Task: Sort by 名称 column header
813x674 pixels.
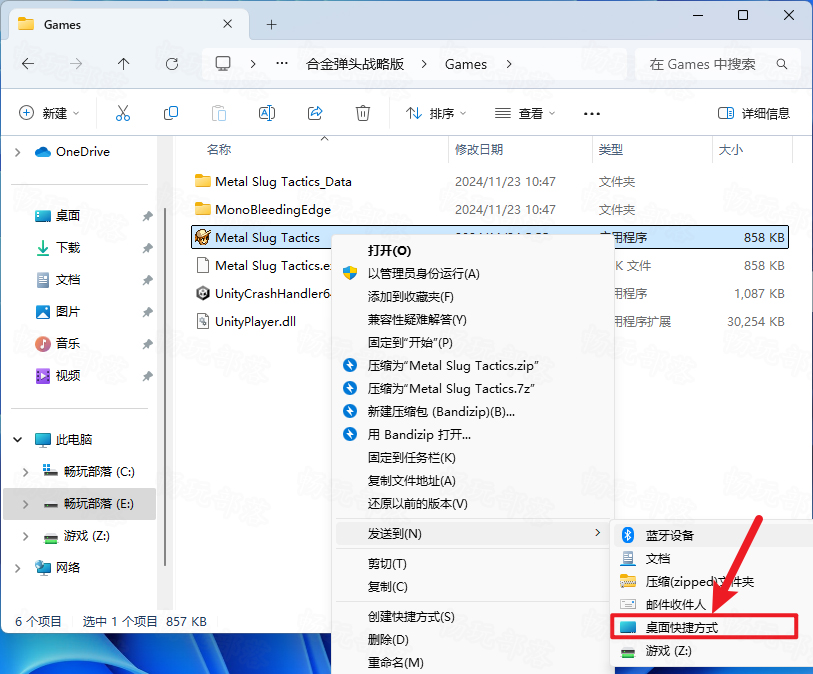Action: click(219, 150)
